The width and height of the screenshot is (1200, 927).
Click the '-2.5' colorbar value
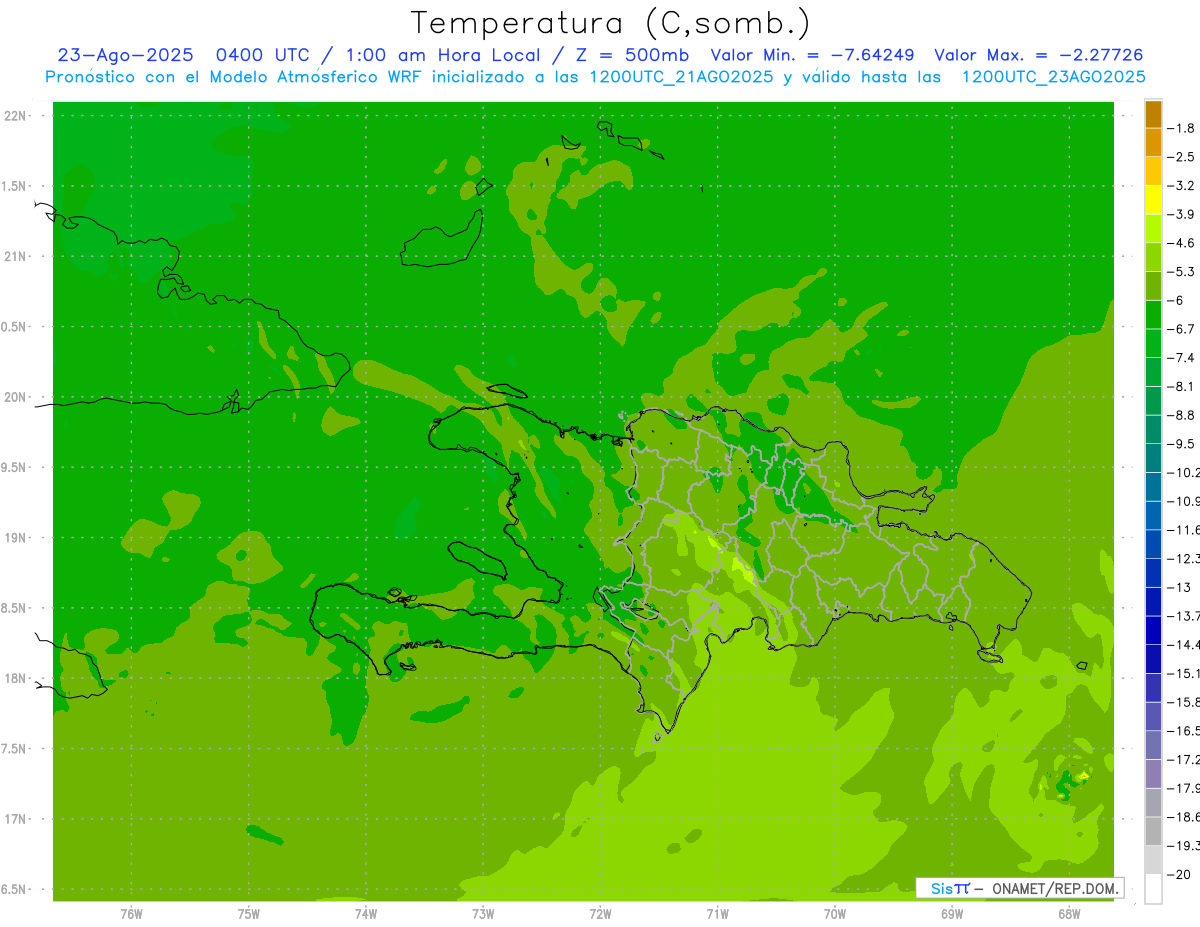[1181, 157]
